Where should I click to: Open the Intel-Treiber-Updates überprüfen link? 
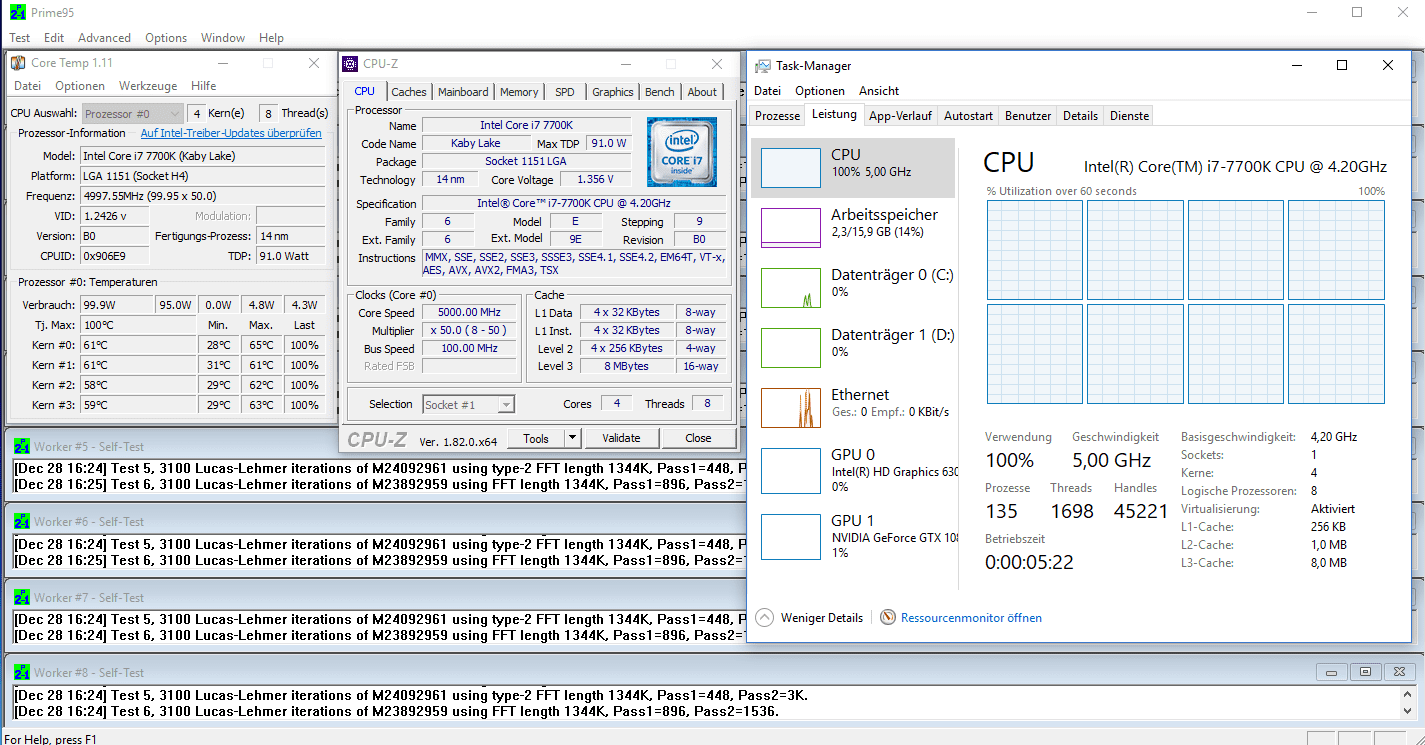click(231, 133)
